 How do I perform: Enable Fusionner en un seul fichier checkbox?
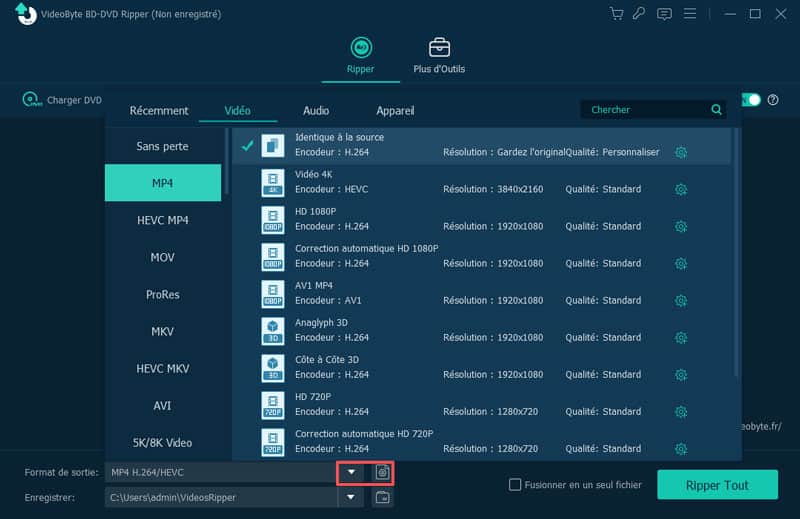tap(515, 485)
